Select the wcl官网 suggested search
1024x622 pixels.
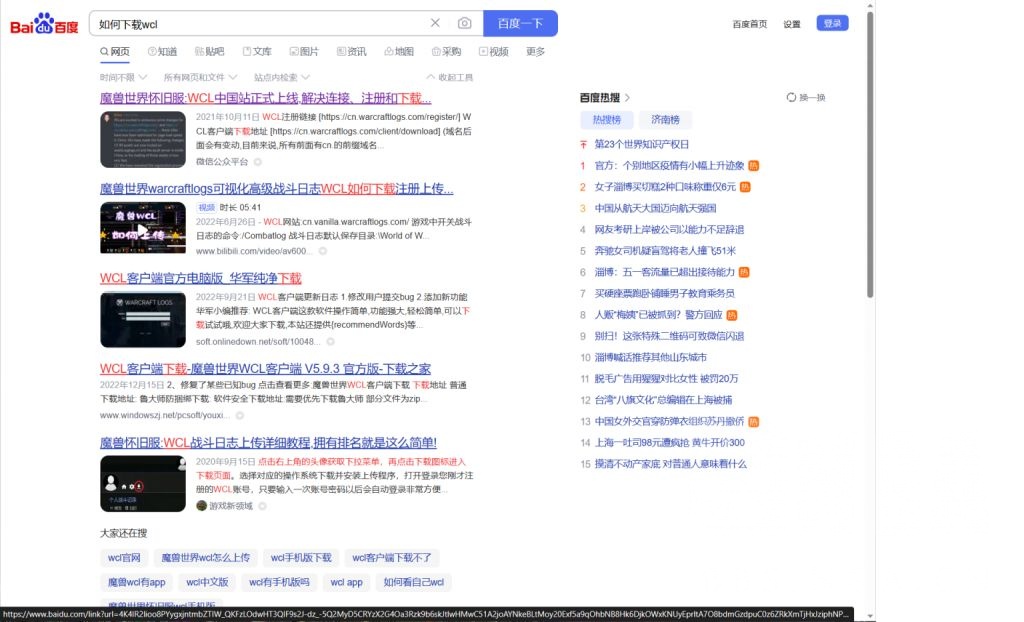(x=123, y=558)
